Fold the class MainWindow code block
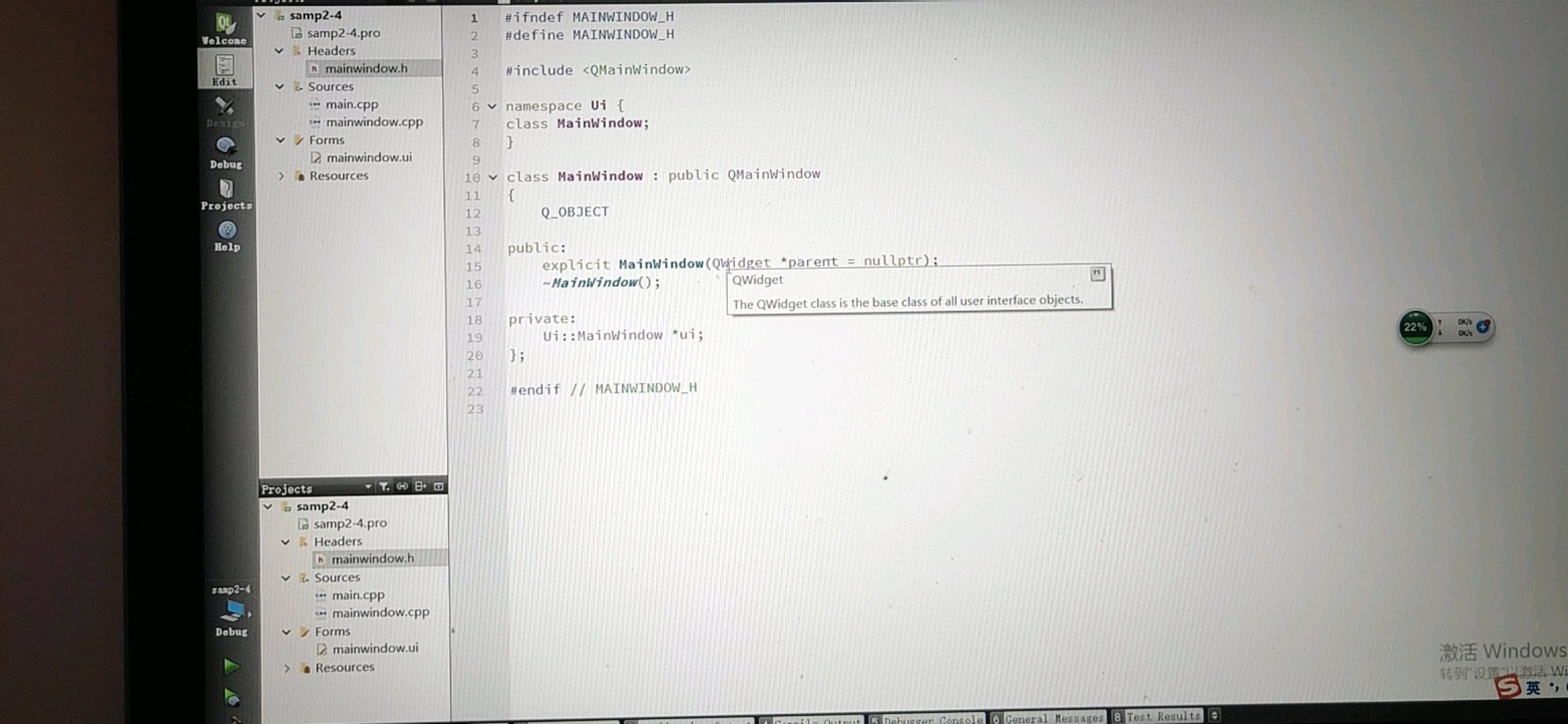Viewport: 1568px width, 724px height. [493, 178]
